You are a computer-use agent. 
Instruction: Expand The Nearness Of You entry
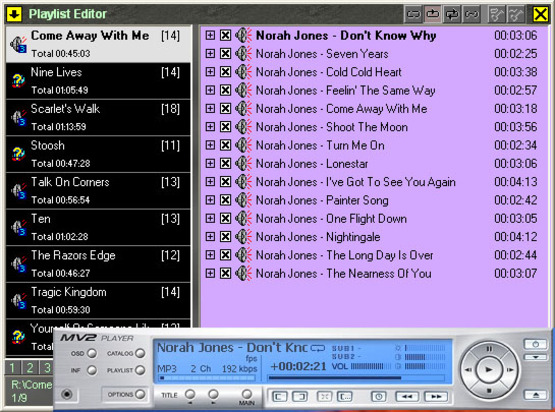coord(210,273)
